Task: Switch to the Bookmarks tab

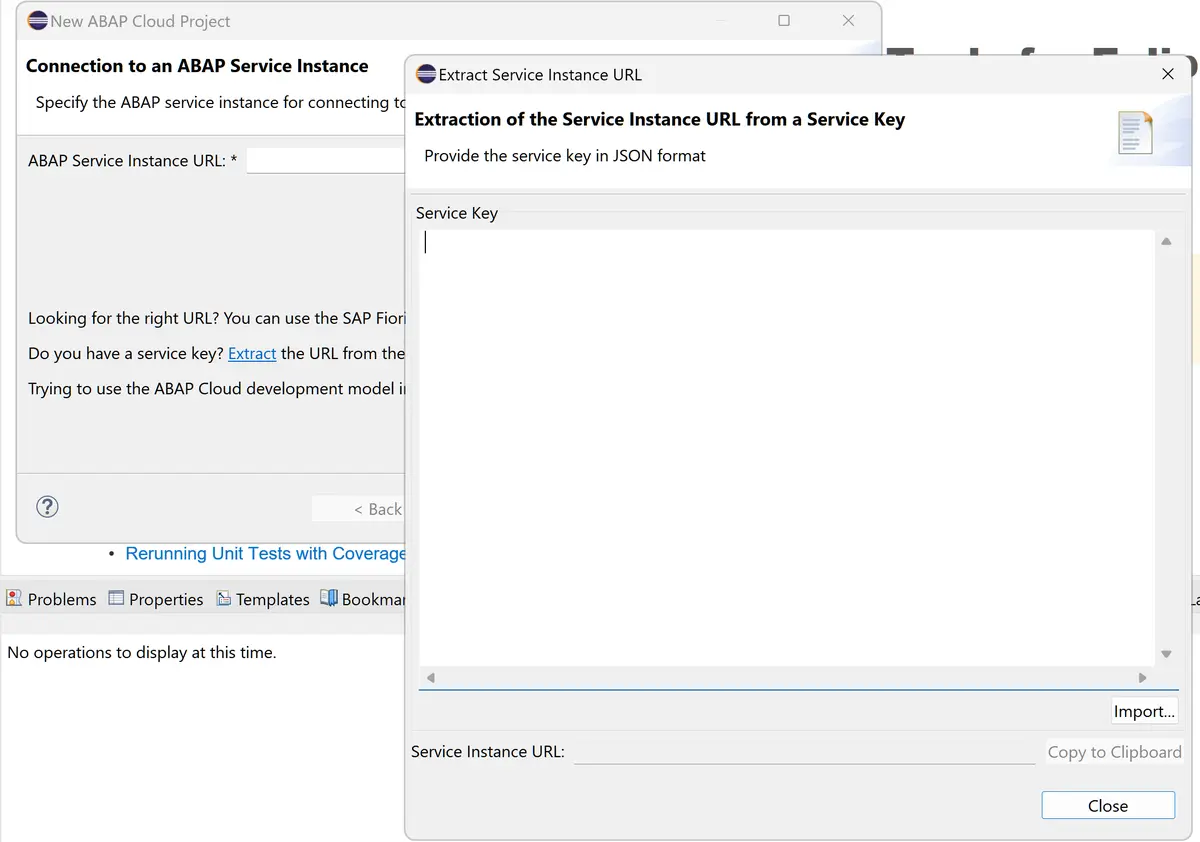Action: click(363, 599)
